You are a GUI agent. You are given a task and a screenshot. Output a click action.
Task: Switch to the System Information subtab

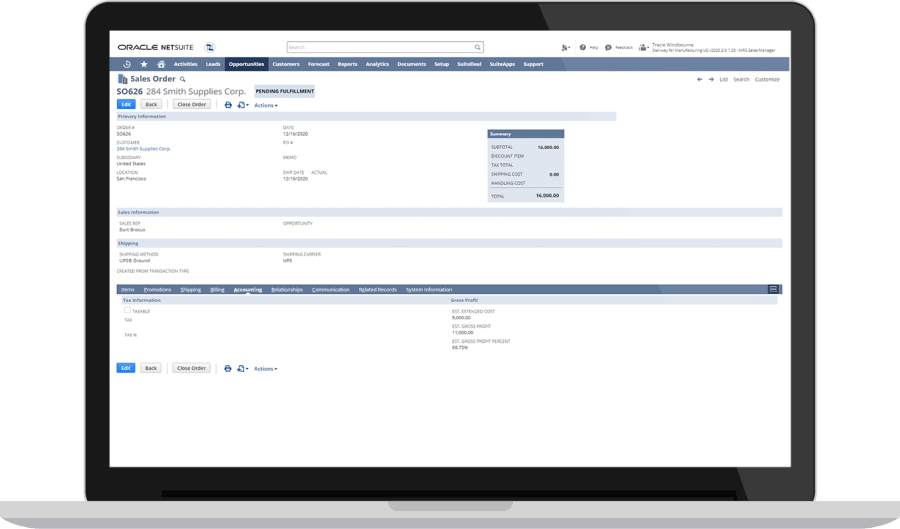click(x=429, y=290)
